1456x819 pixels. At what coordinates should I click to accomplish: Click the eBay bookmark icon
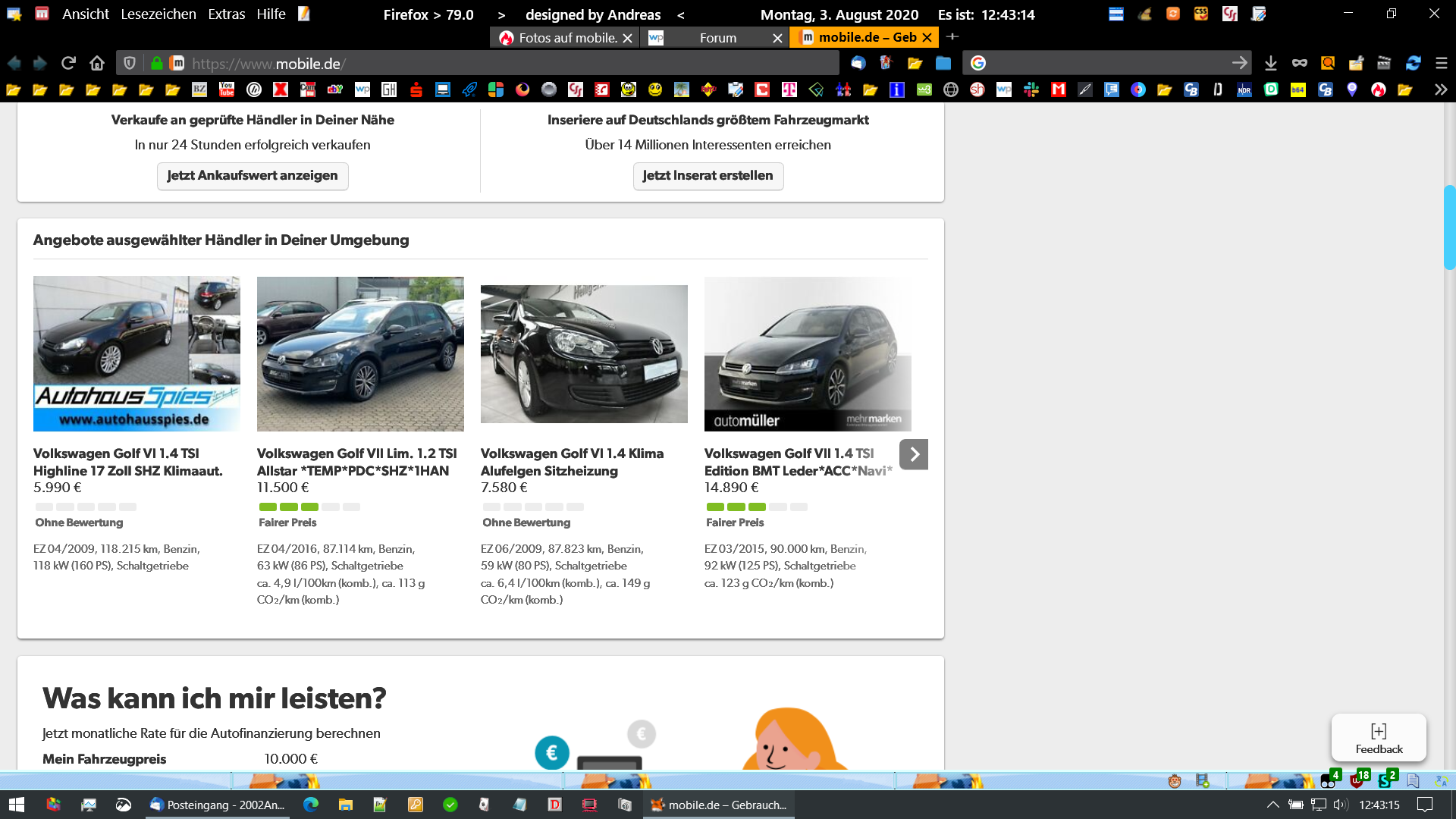[x=334, y=89]
